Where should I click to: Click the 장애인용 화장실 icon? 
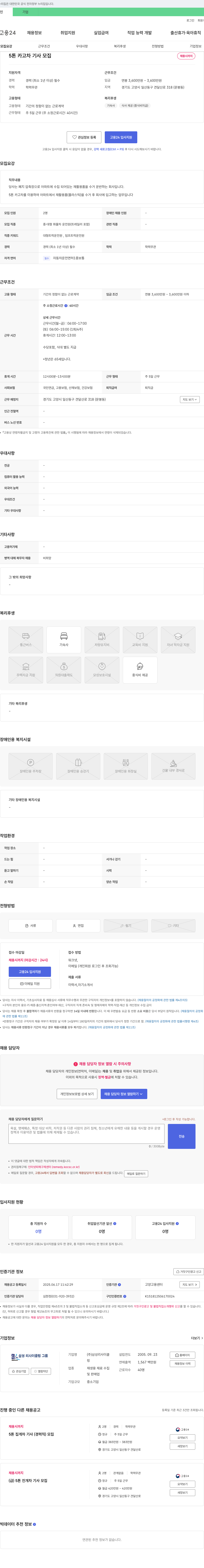[126, 766]
